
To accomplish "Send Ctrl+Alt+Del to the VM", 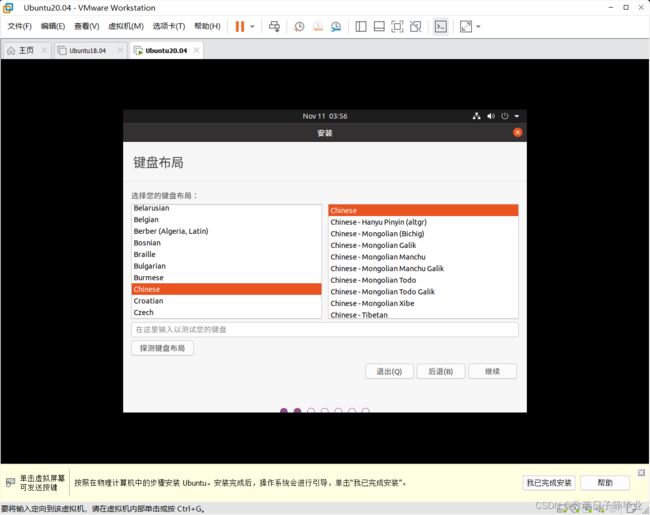I will [x=274, y=27].
